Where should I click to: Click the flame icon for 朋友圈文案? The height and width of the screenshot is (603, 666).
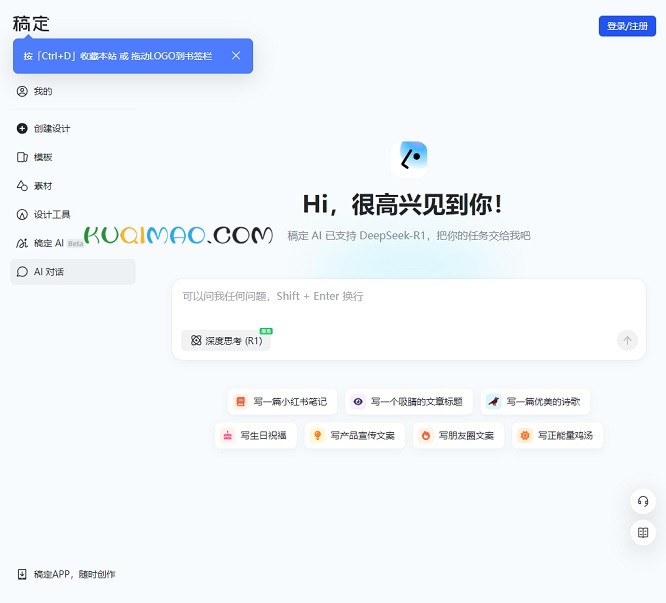click(426, 435)
